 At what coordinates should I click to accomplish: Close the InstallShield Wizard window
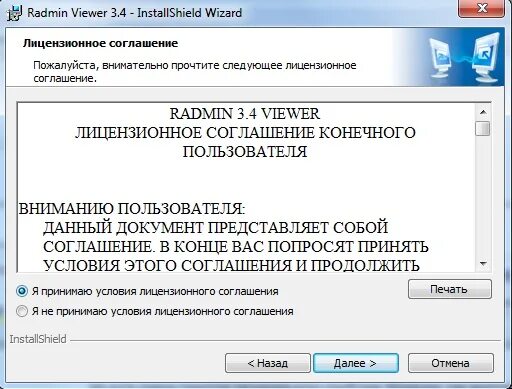(x=482, y=8)
